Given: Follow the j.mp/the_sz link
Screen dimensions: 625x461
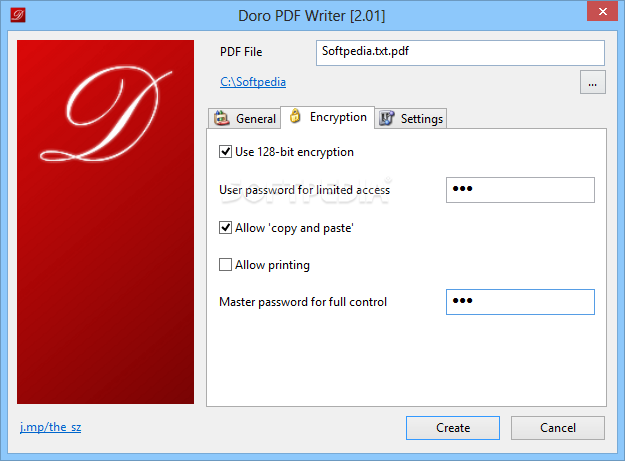Looking at the screenshot, I should 51,427.
